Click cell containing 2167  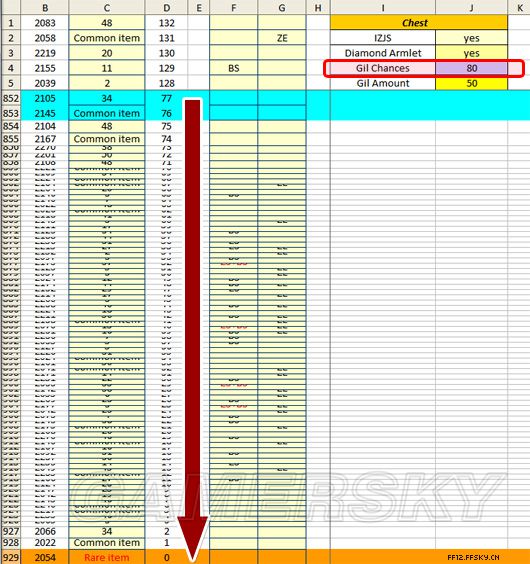45,139
